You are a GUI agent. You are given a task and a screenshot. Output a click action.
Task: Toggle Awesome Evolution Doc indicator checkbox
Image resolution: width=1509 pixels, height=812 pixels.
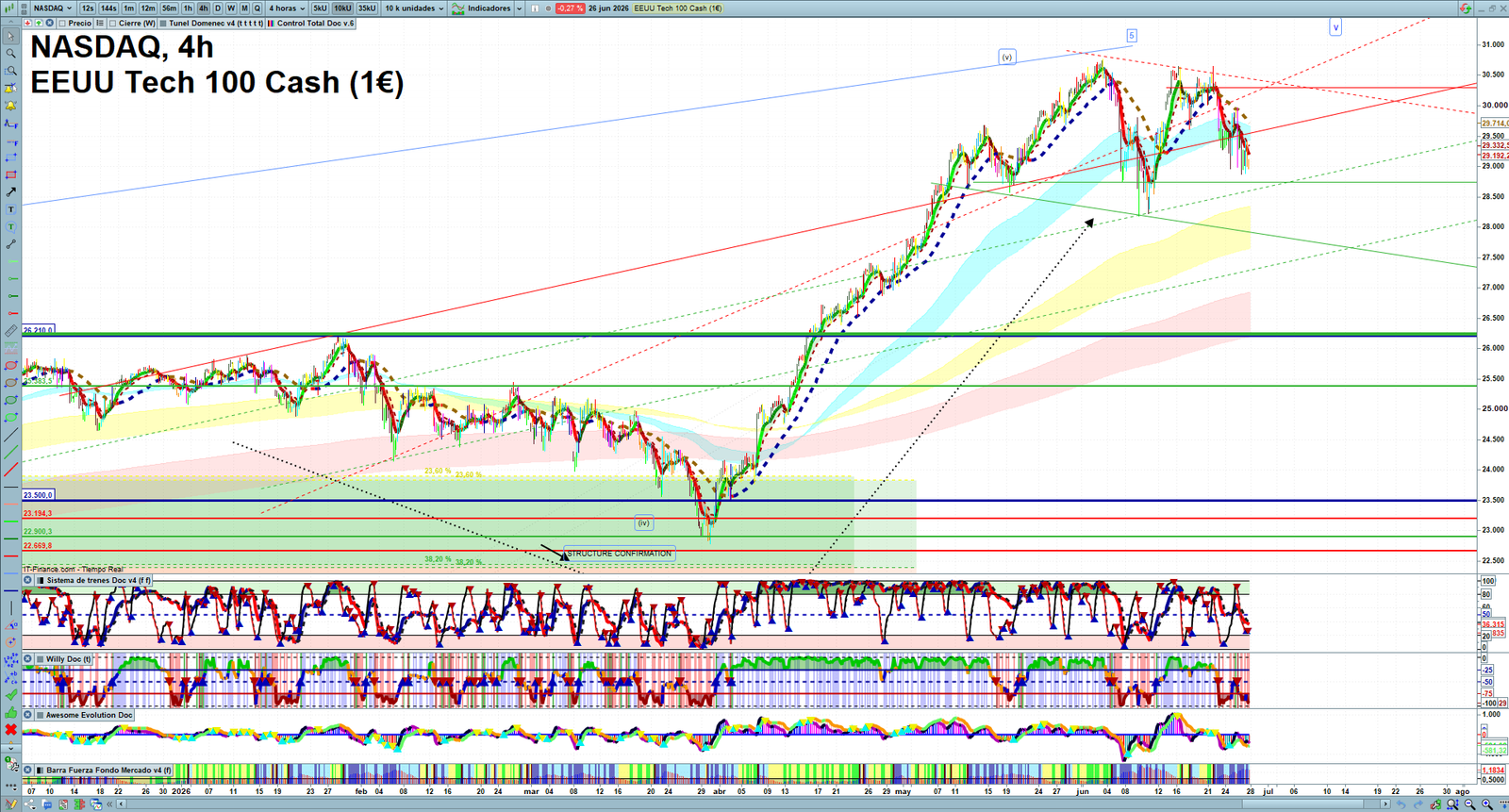pos(41,715)
